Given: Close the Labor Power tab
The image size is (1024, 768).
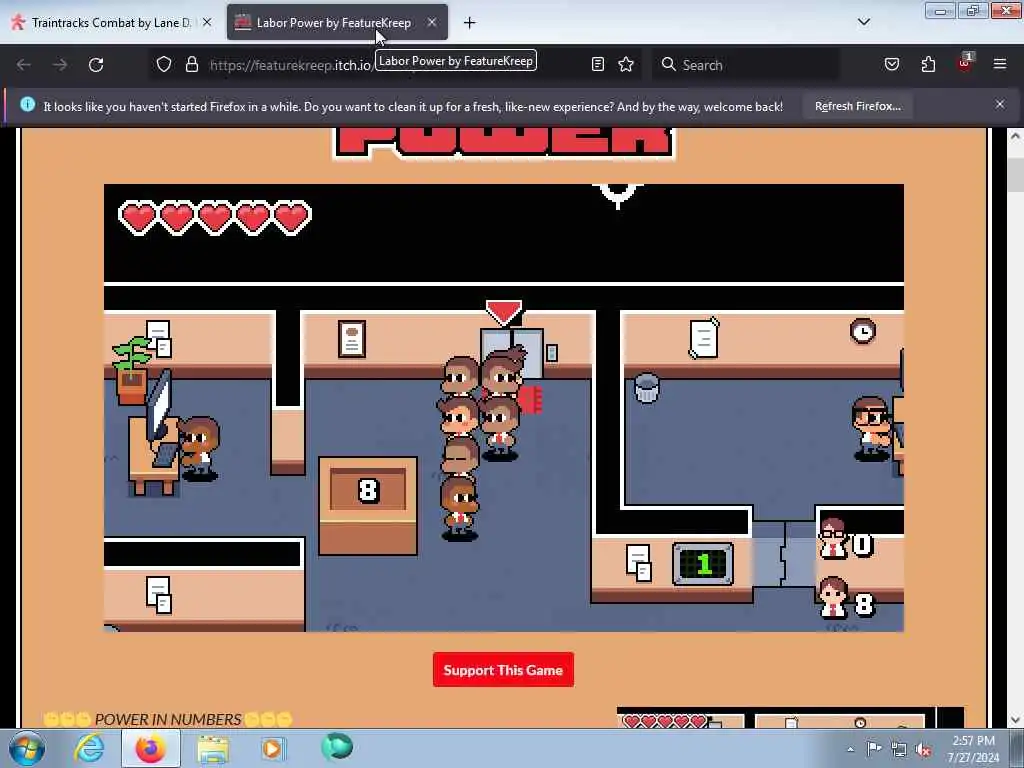Looking at the screenshot, I should [x=432, y=22].
